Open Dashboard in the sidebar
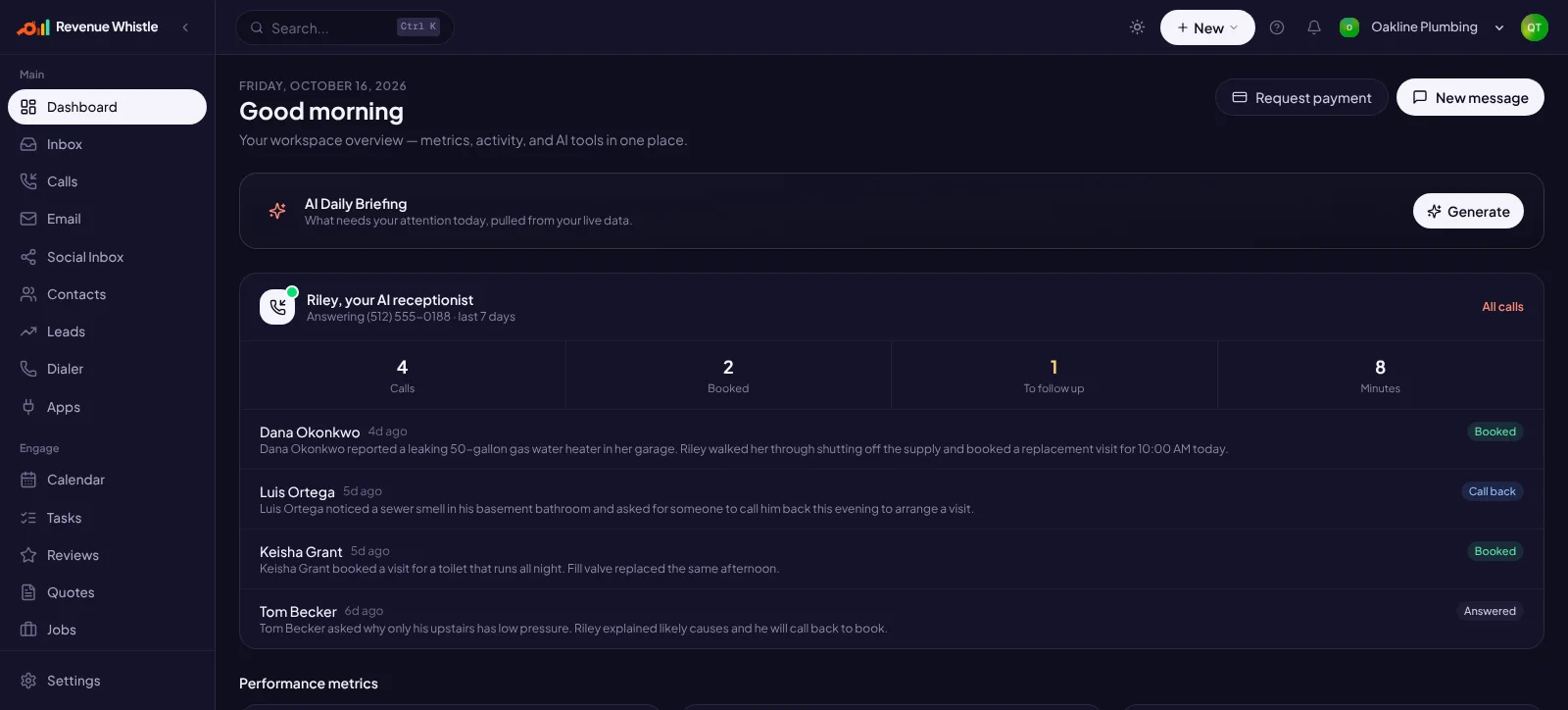Screen dimensions: 1568x710 [107, 107]
